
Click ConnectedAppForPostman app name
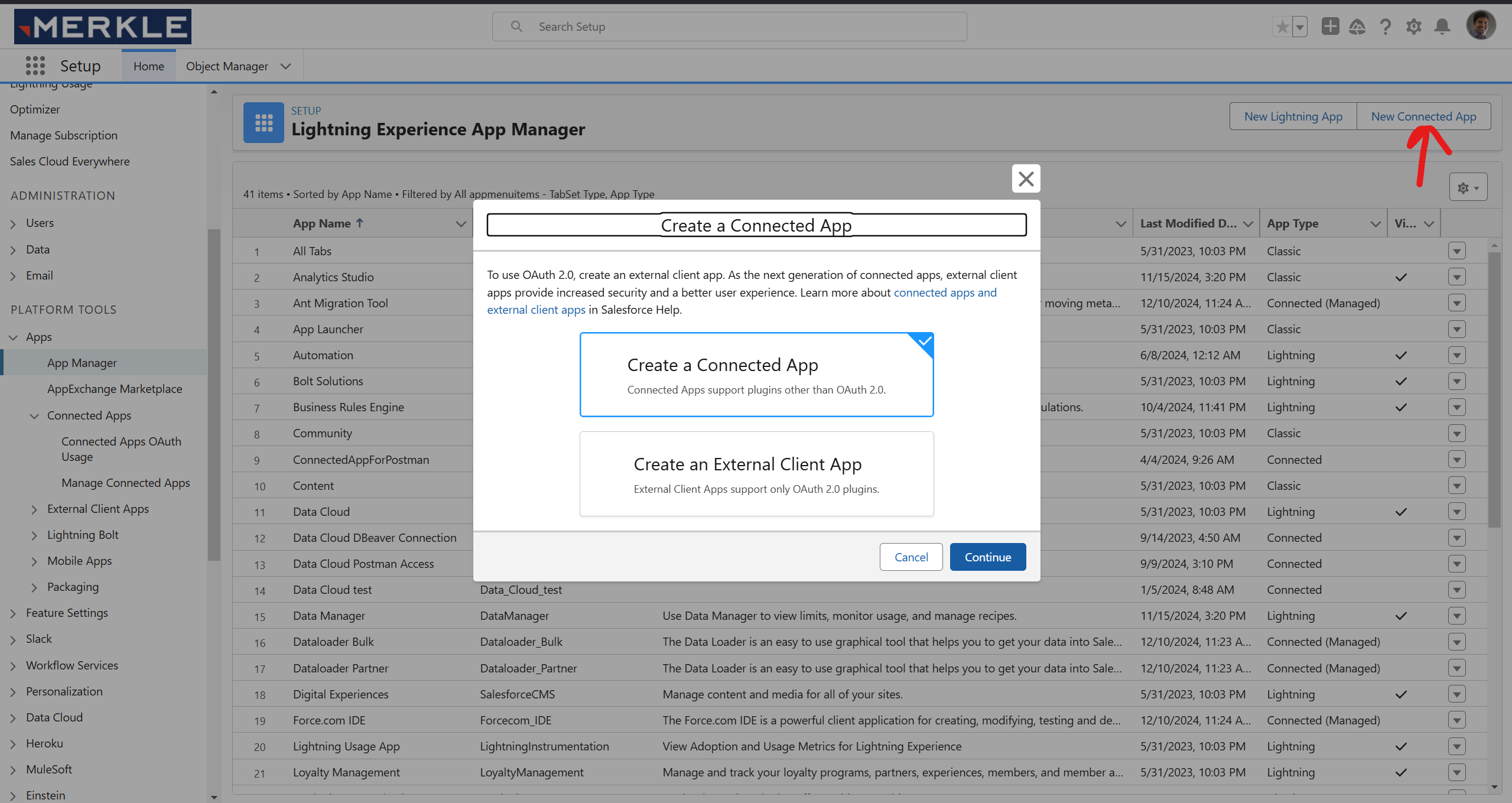[x=361, y=460]
